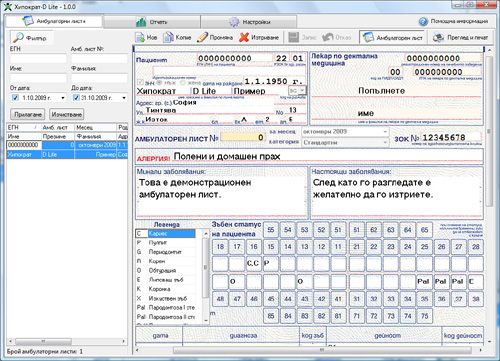Click the Отказ (undo) arrow icon
The image size is (500, 361).
[x=328, y=37]
